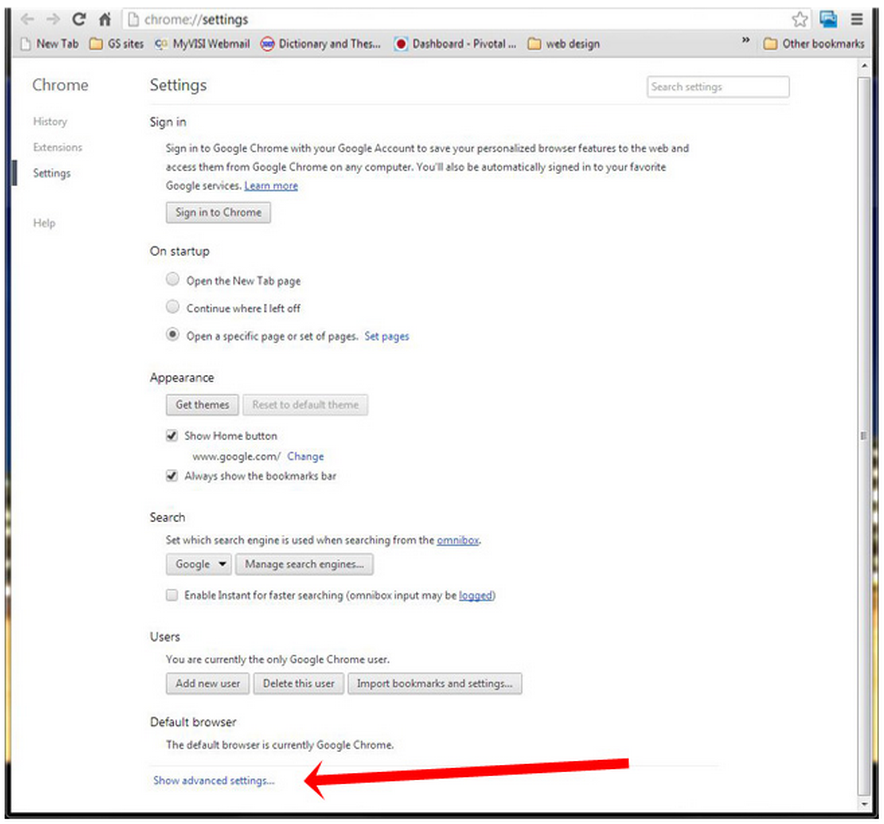
Task: Uncheck Show Home button
Action: coord(172,436)
